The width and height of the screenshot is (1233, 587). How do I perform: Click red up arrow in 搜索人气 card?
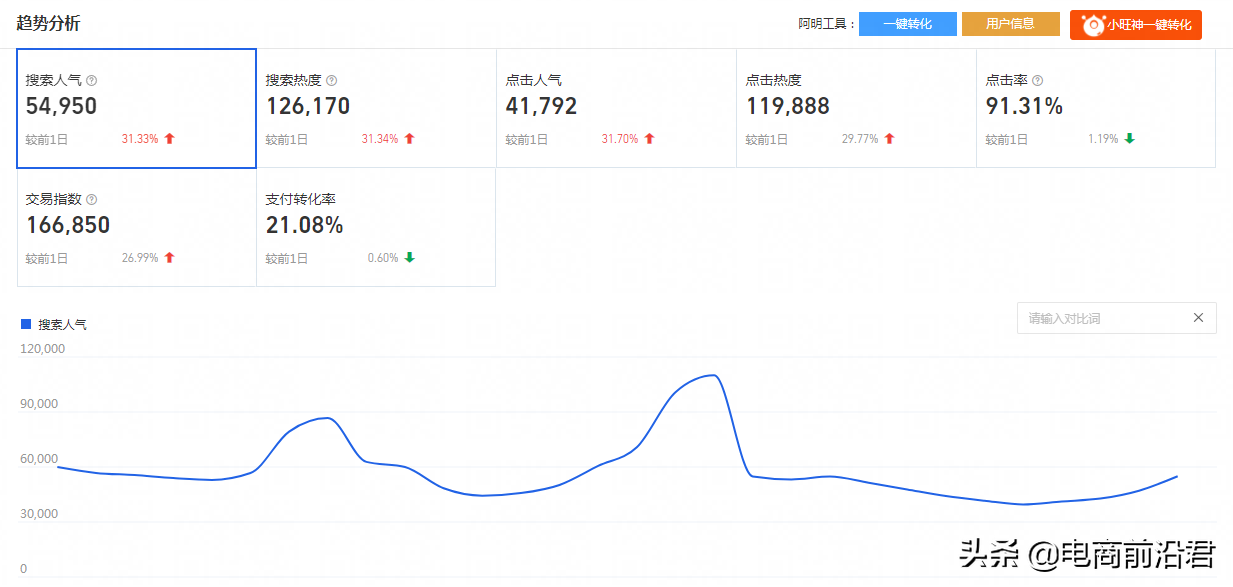click(169, 139)
